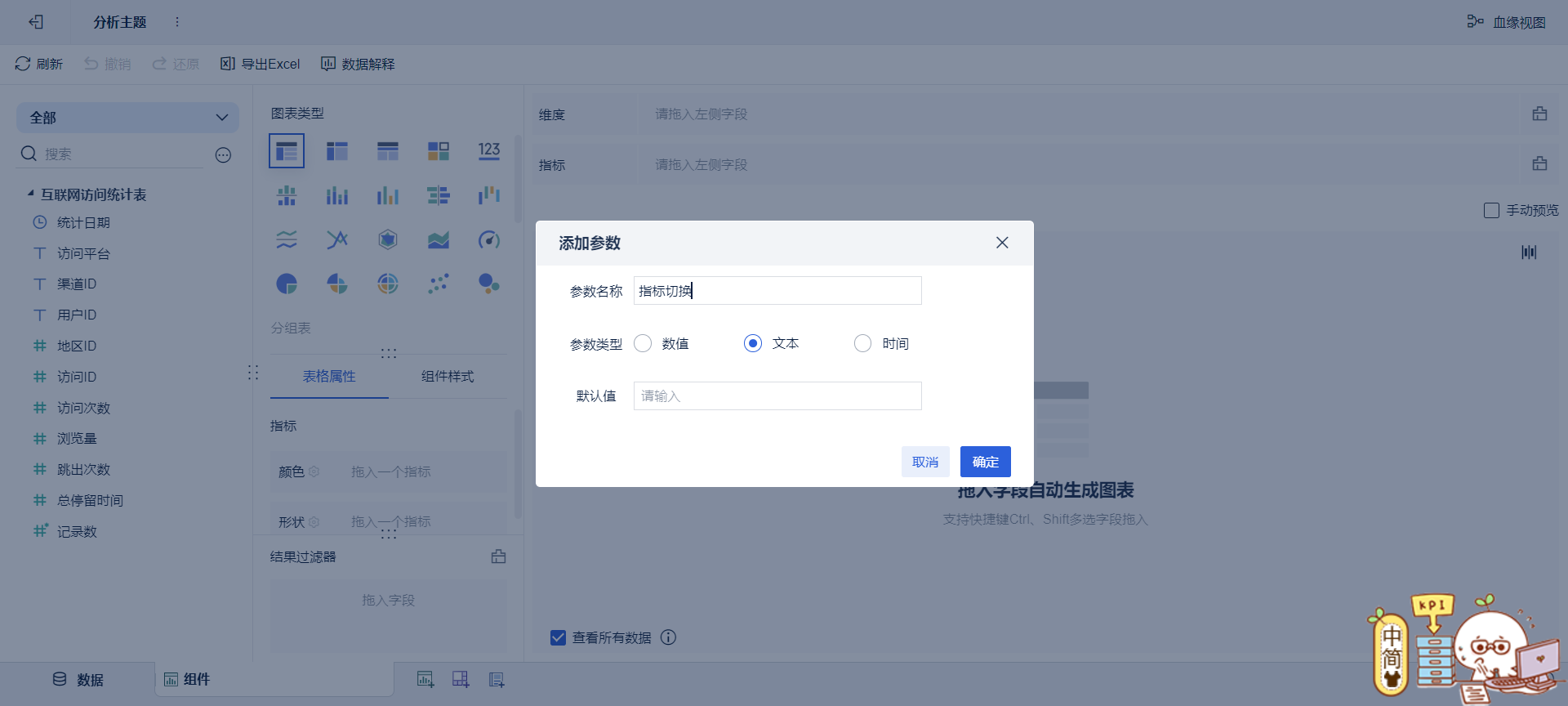Screen dimensions: 1568x706
Task: Select the grouped table chart type
Action: point(287,151)
